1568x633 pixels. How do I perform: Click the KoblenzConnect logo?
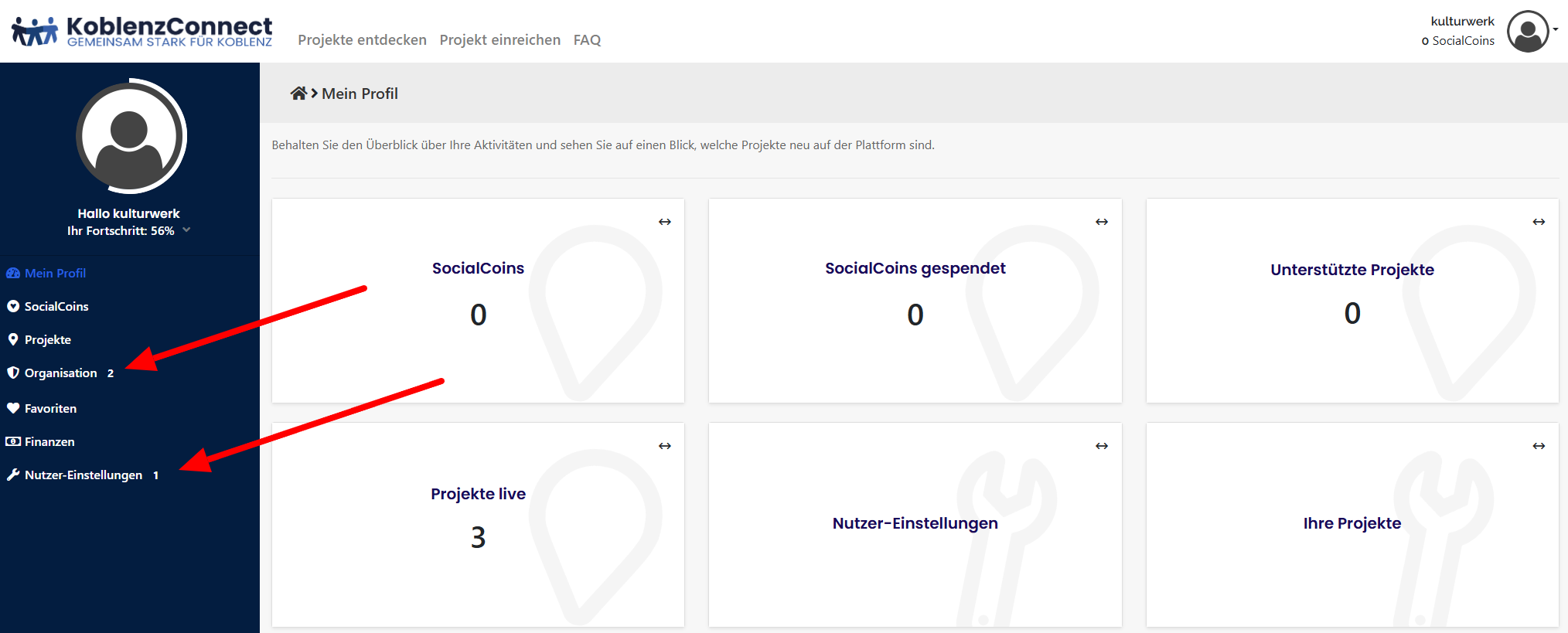click(x=142, y=32)
